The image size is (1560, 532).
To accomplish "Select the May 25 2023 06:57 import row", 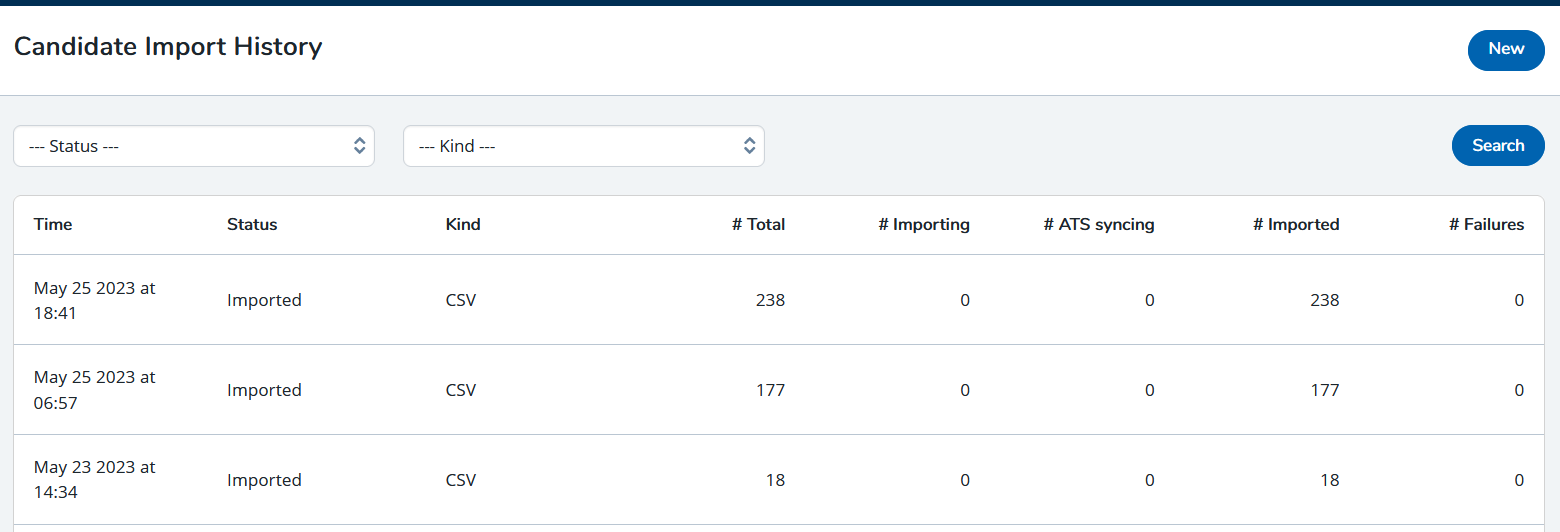I will click(x=779, y=390).
